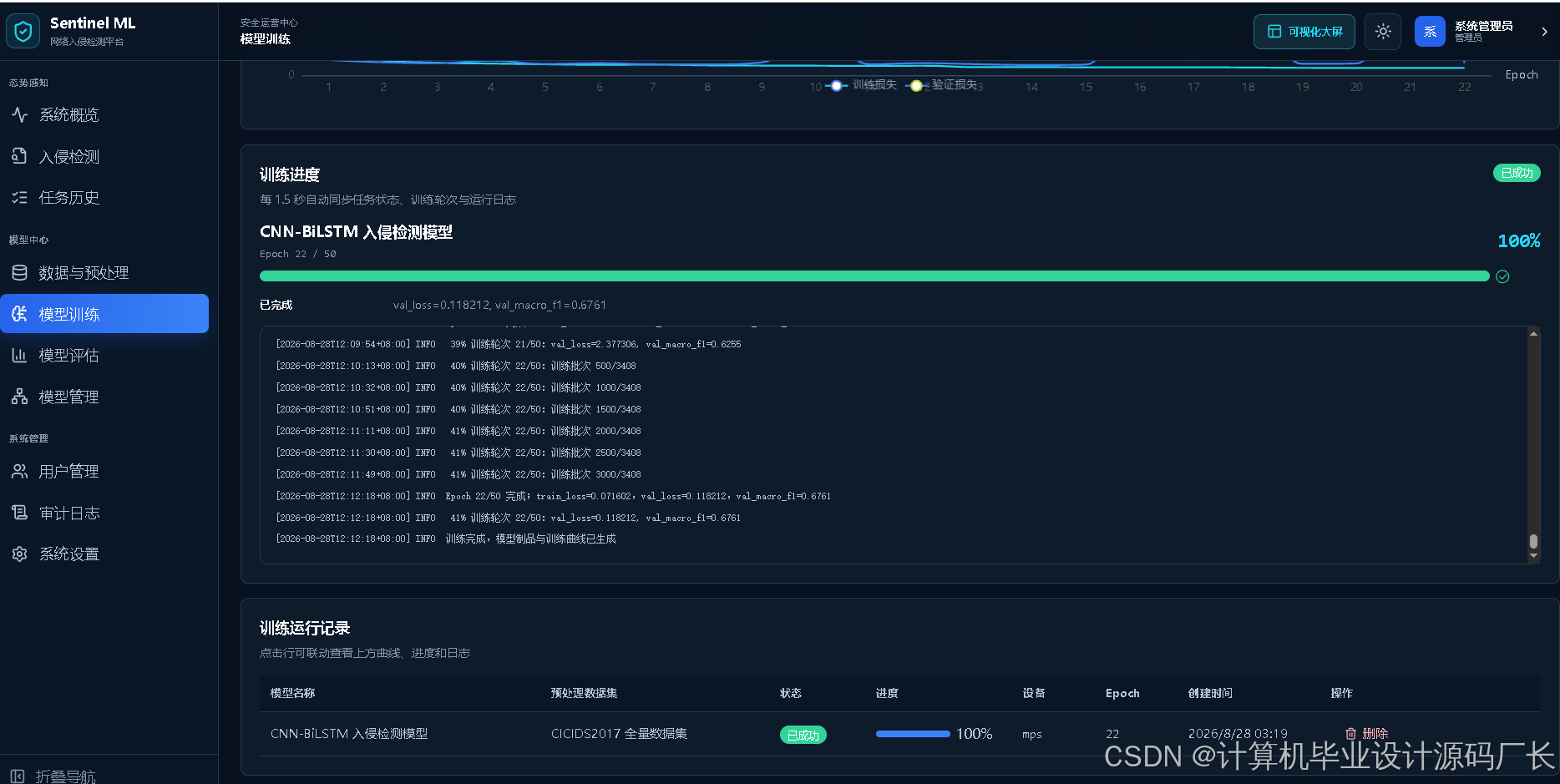Click the log scrollbar down arrow
The height and width of the screenshot is (784, 1560).
1533,556
